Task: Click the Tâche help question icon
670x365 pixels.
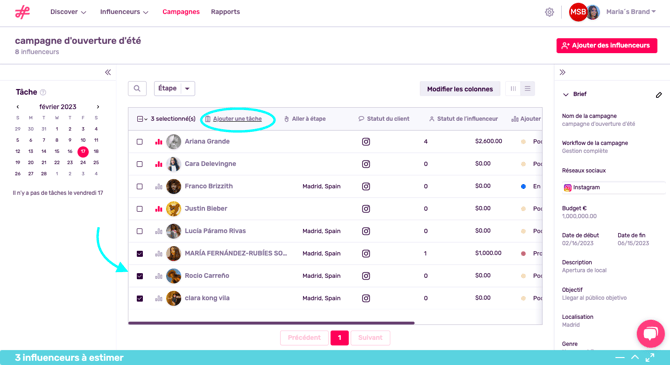Action: point(43,92)
